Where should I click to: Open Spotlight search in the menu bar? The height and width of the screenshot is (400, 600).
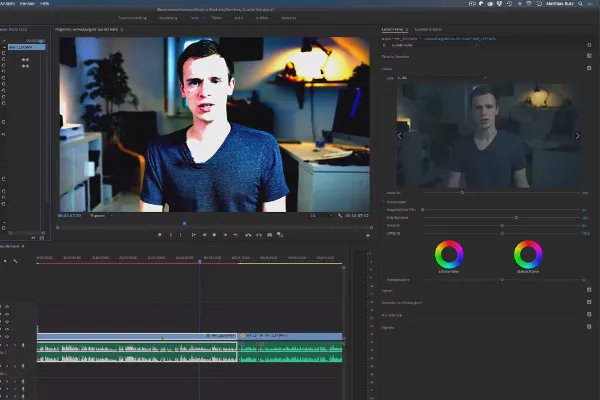point(580,3)
